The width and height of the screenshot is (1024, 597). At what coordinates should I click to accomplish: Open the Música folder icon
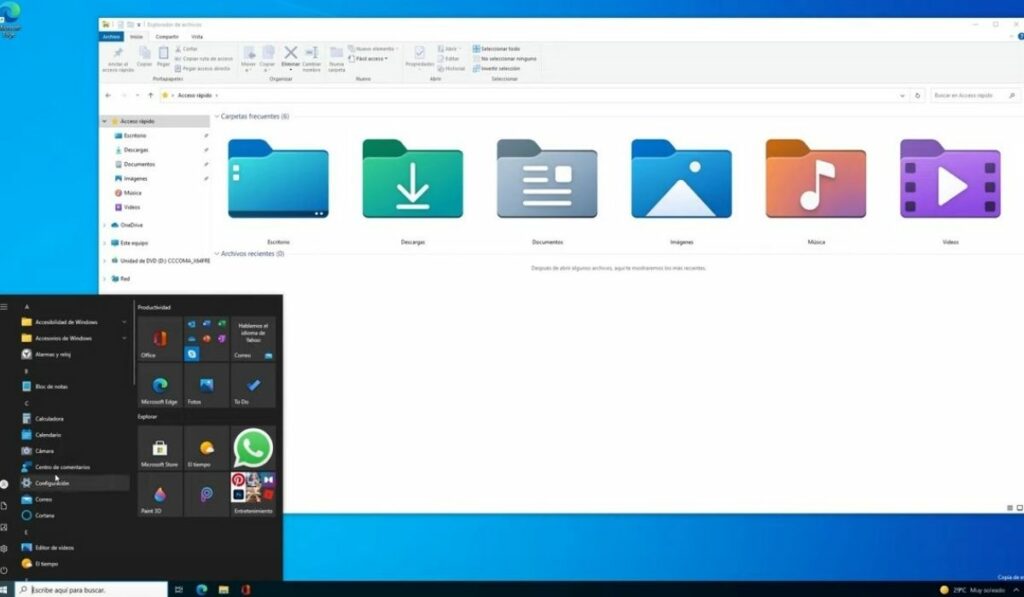pyautogui.click(x=815, y=180)
